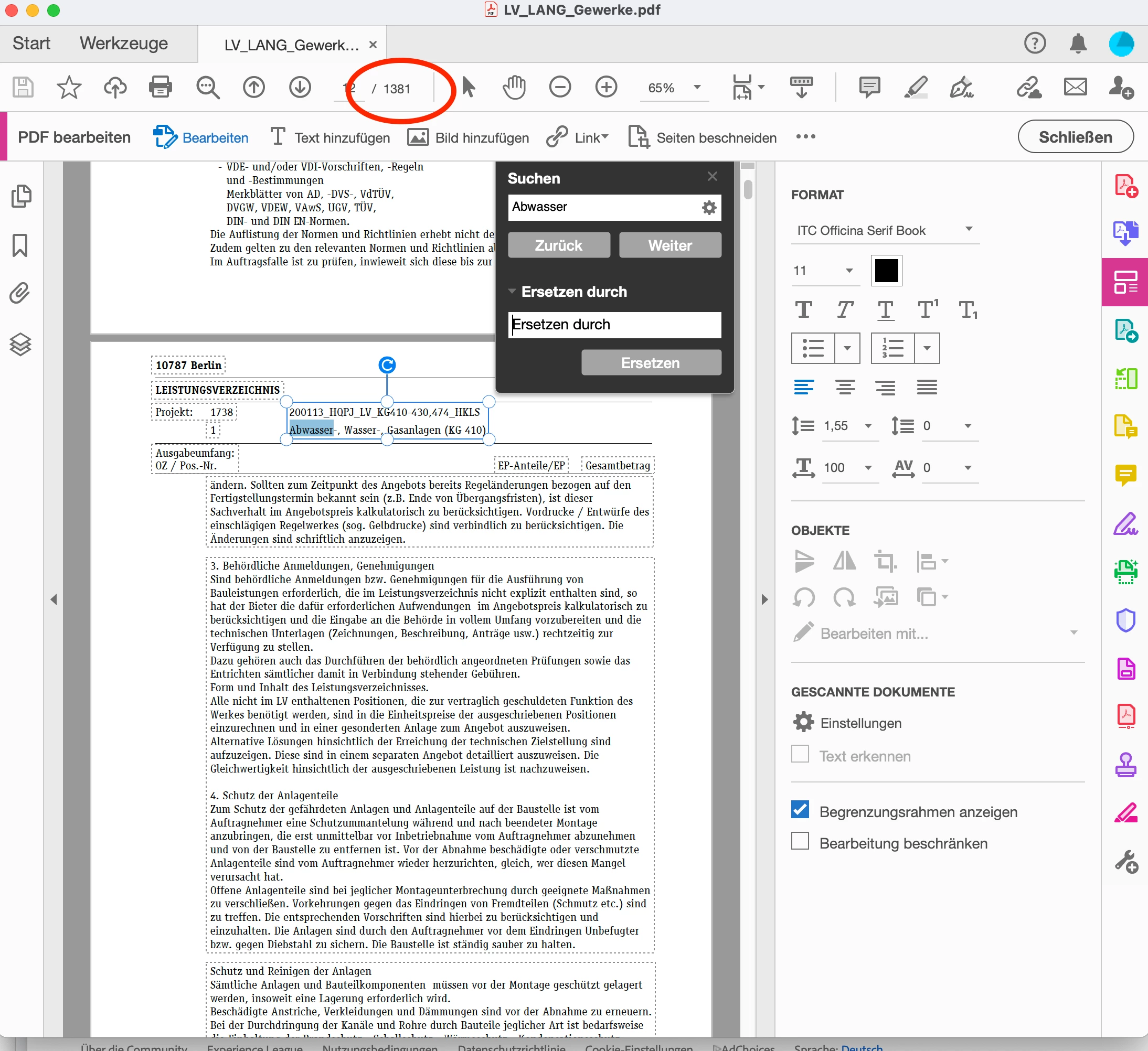Viewport: 1148px width, 1051px height.
Task: Open the 65% zoom level dropdown
Action: (697, 88)
